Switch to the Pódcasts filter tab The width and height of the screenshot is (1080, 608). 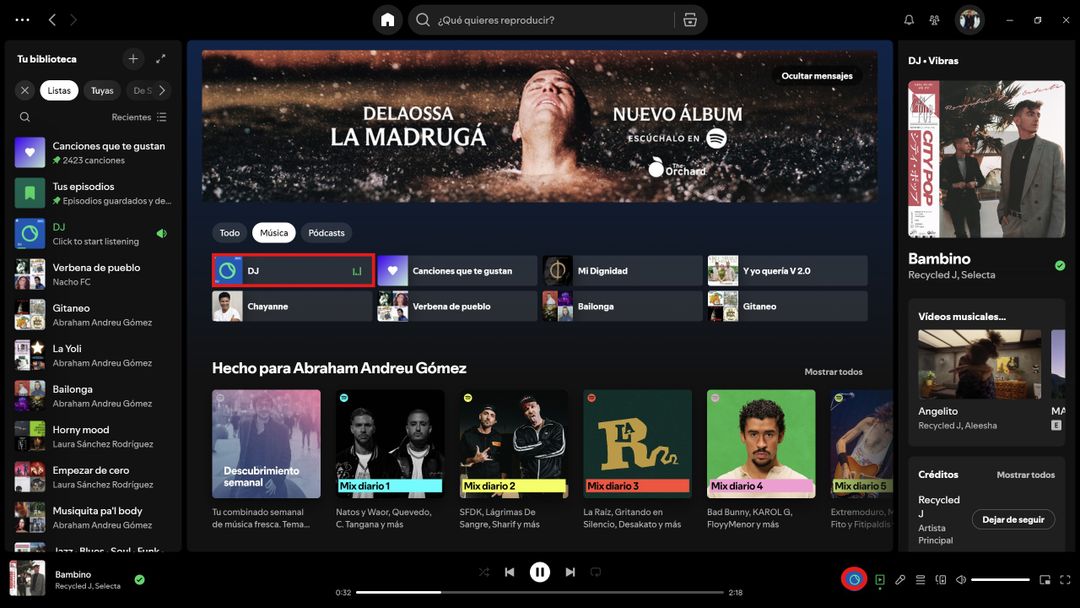(x=326, y=232)
